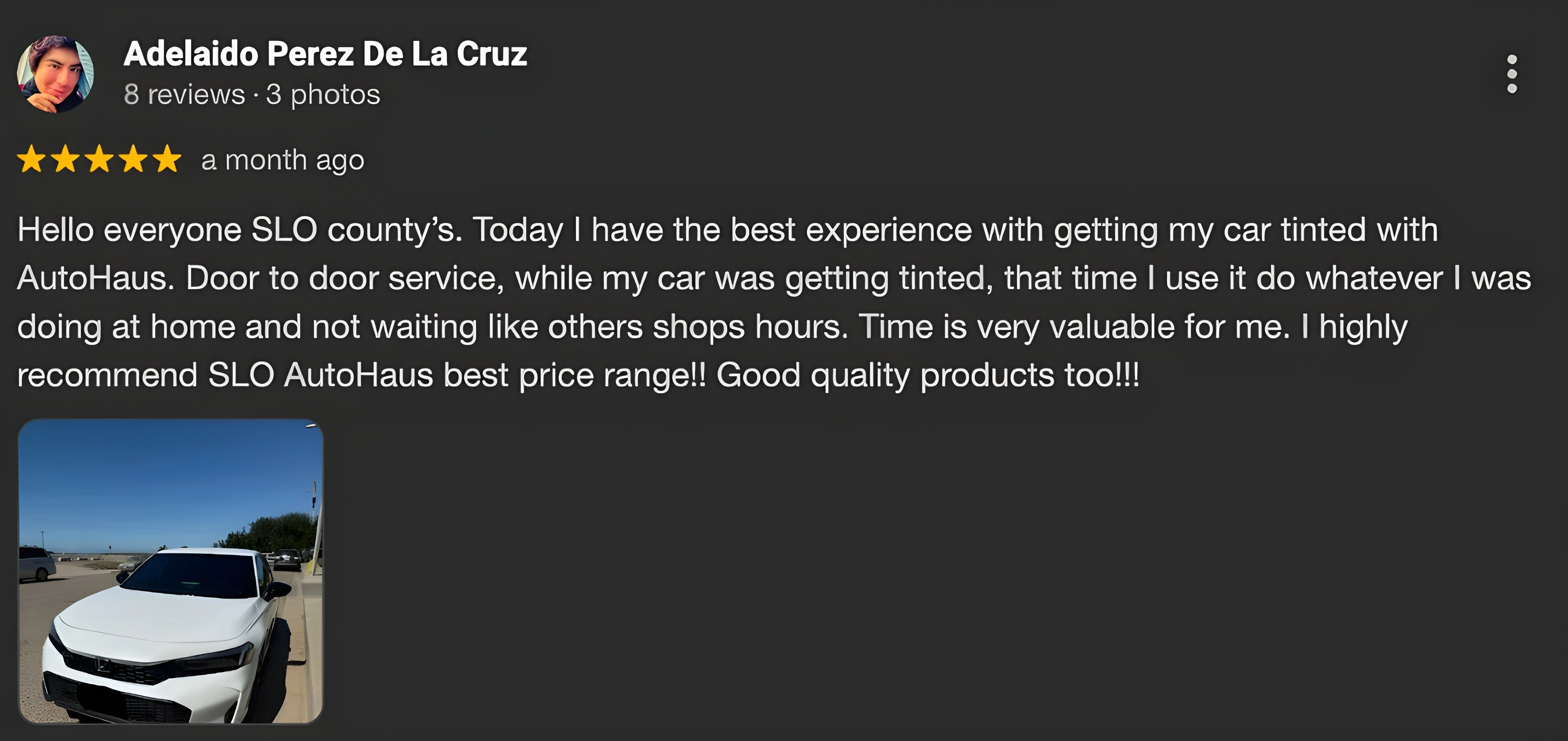Click the second rating star
This screenshot has width=1568, height=741.
pyautogui.click(x=65, y=160)
